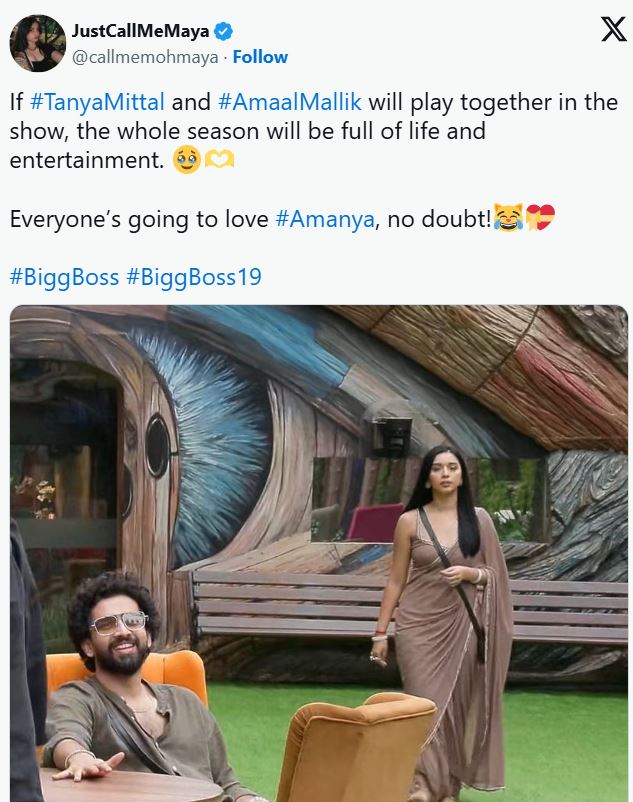
Task: Follow the @callmemohmaya account
Action: pos(260,57)
